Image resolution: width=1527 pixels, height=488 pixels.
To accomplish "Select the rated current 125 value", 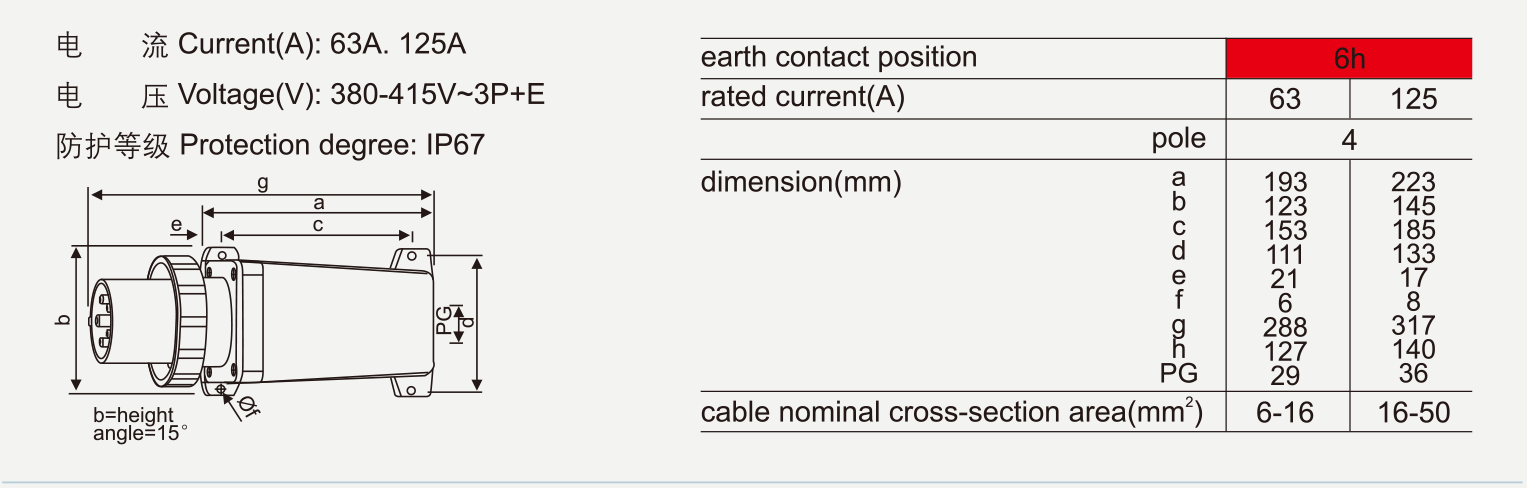I will click(1412, 100).
